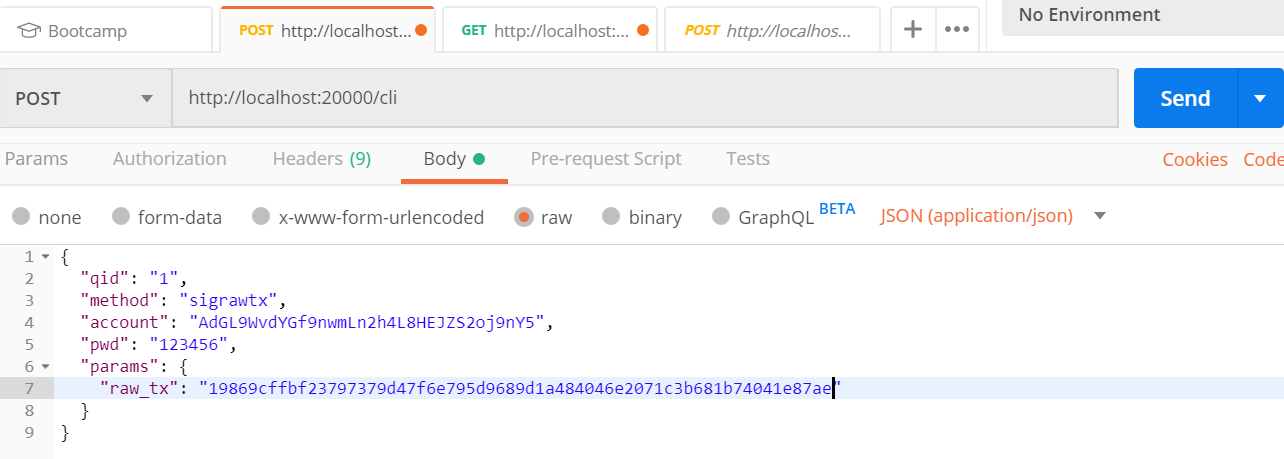
Task: Open the POST HTTP method dropdown
Action: pyautogui.click(x=85, y=98)
